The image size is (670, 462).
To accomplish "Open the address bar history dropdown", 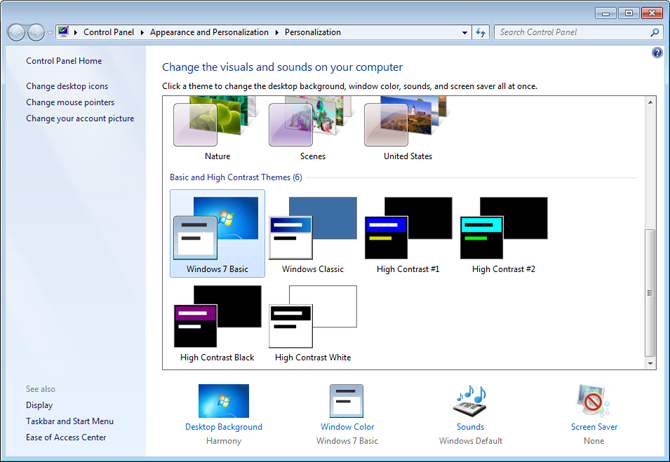I will click(x=464, y=32).
